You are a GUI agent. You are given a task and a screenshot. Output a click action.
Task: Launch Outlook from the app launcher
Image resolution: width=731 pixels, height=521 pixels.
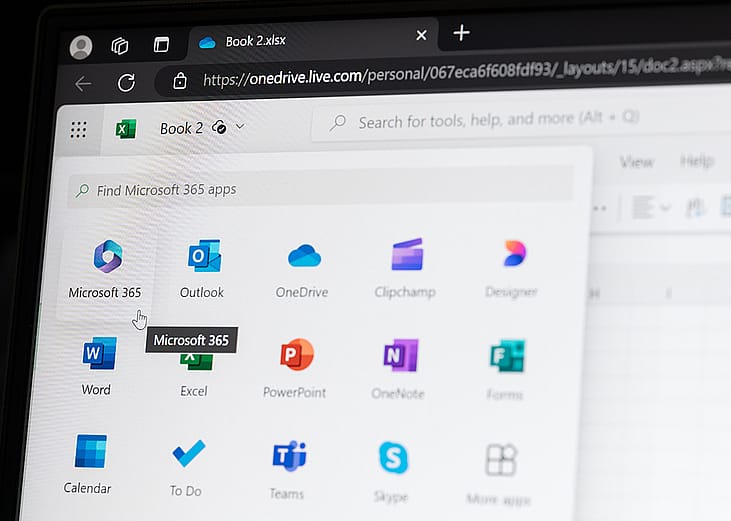(x=202, y=269)
